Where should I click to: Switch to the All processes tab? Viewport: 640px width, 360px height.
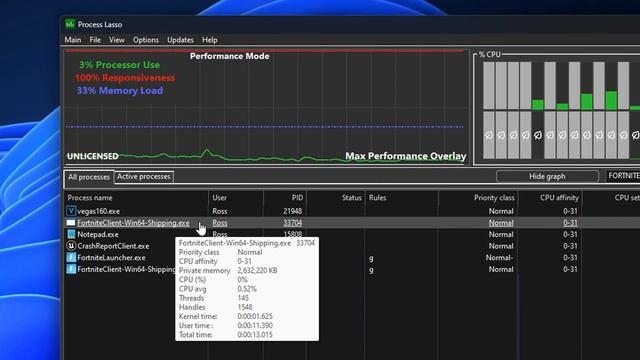tap(89, 177)
